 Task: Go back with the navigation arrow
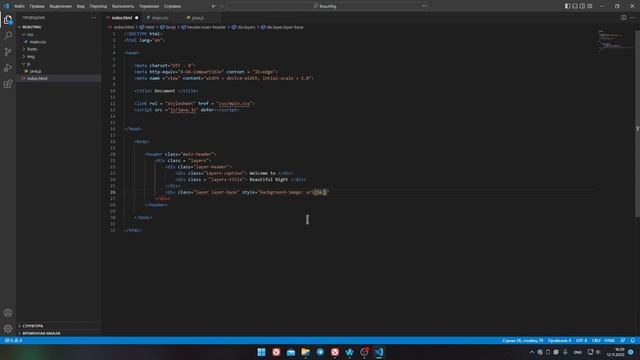point(213,6)
